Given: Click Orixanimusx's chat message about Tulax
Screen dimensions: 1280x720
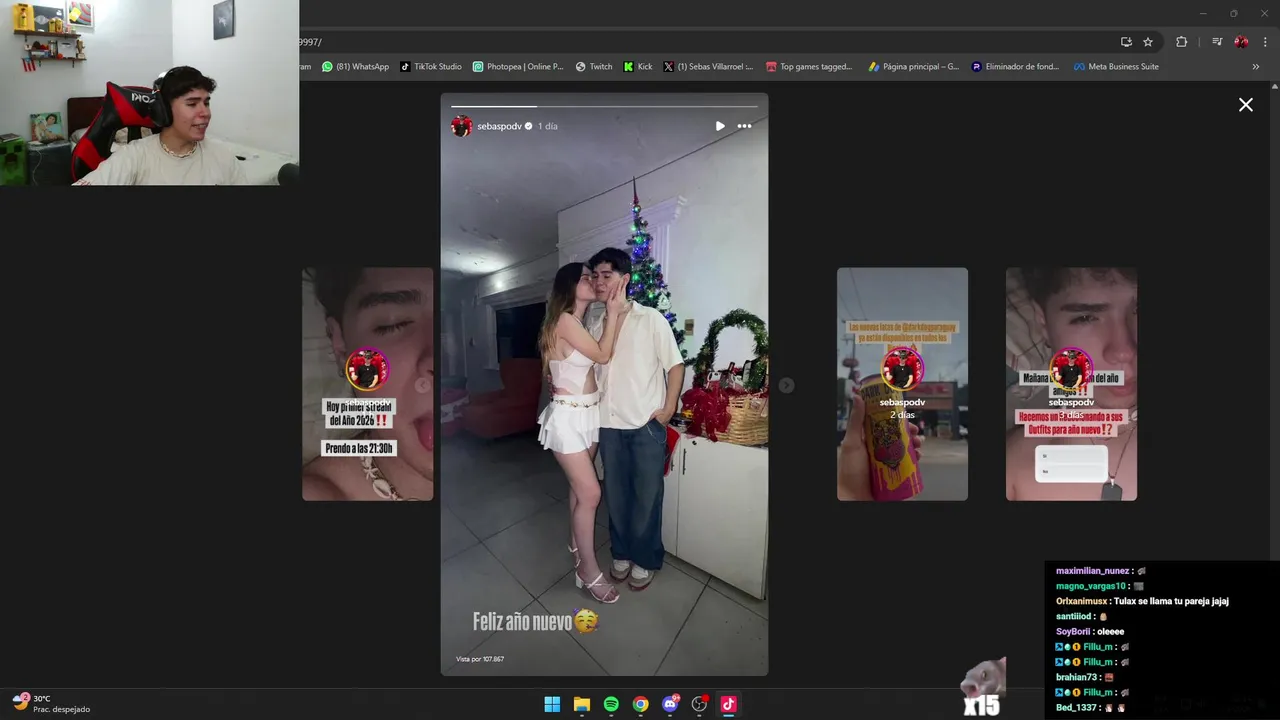Looking at the screenshot, I should click(1142, 601).
